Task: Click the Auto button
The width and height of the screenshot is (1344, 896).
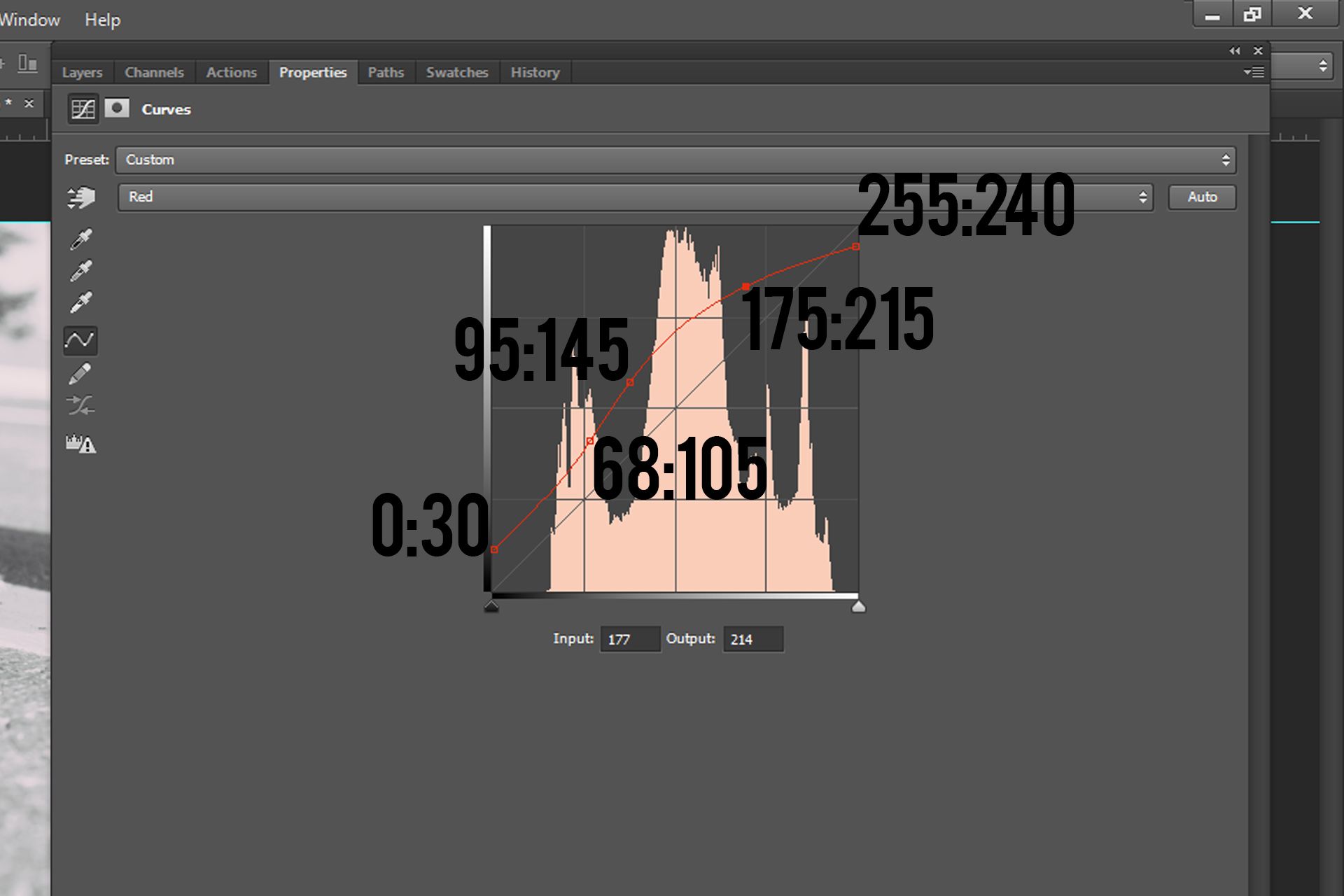Action: [1201, 197]
